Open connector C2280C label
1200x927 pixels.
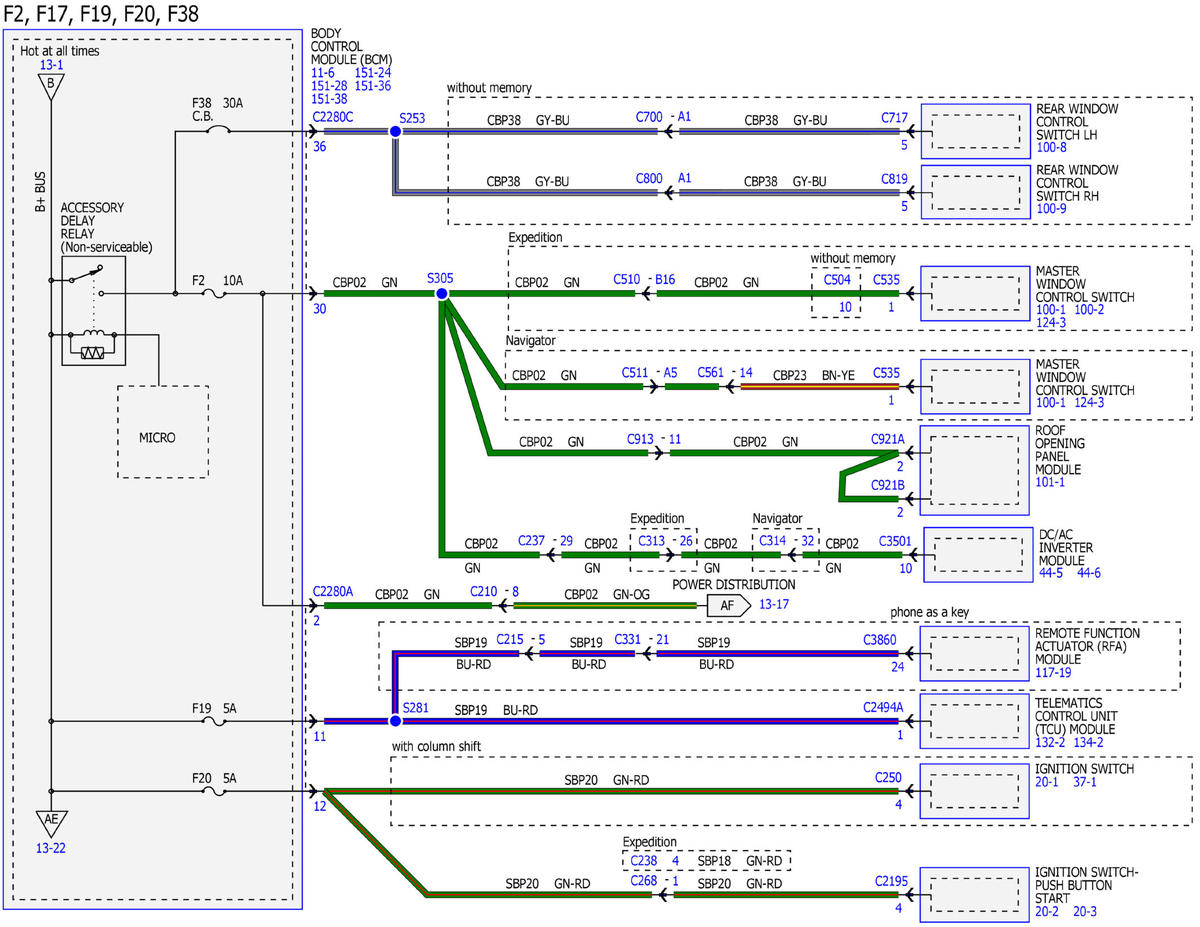coord(333,117)
